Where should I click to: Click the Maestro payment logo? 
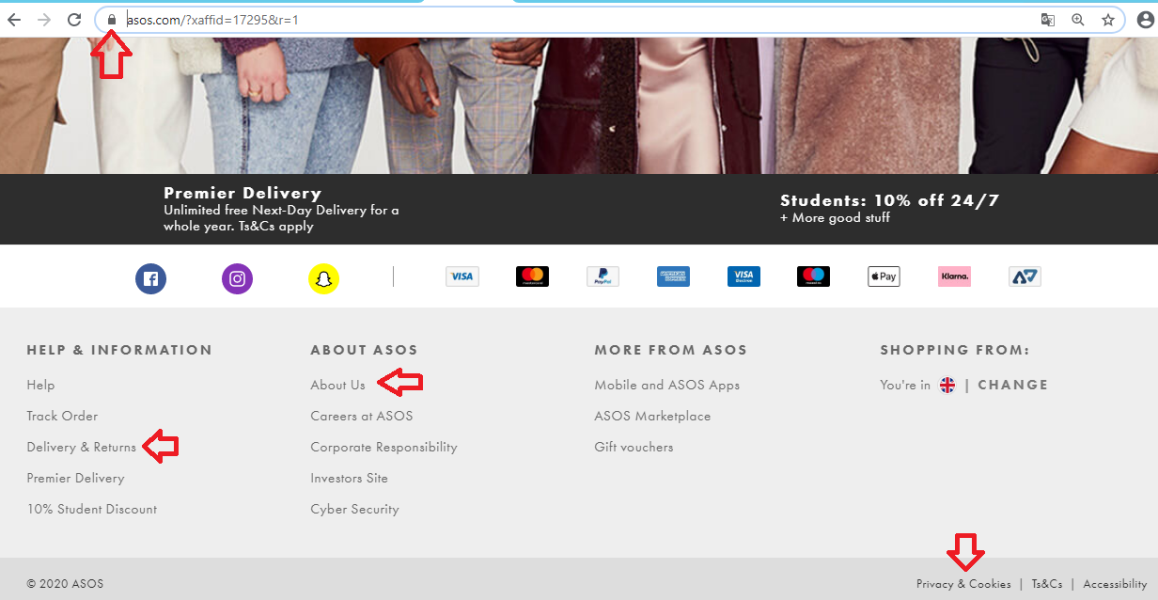click(x=813, y=276)
